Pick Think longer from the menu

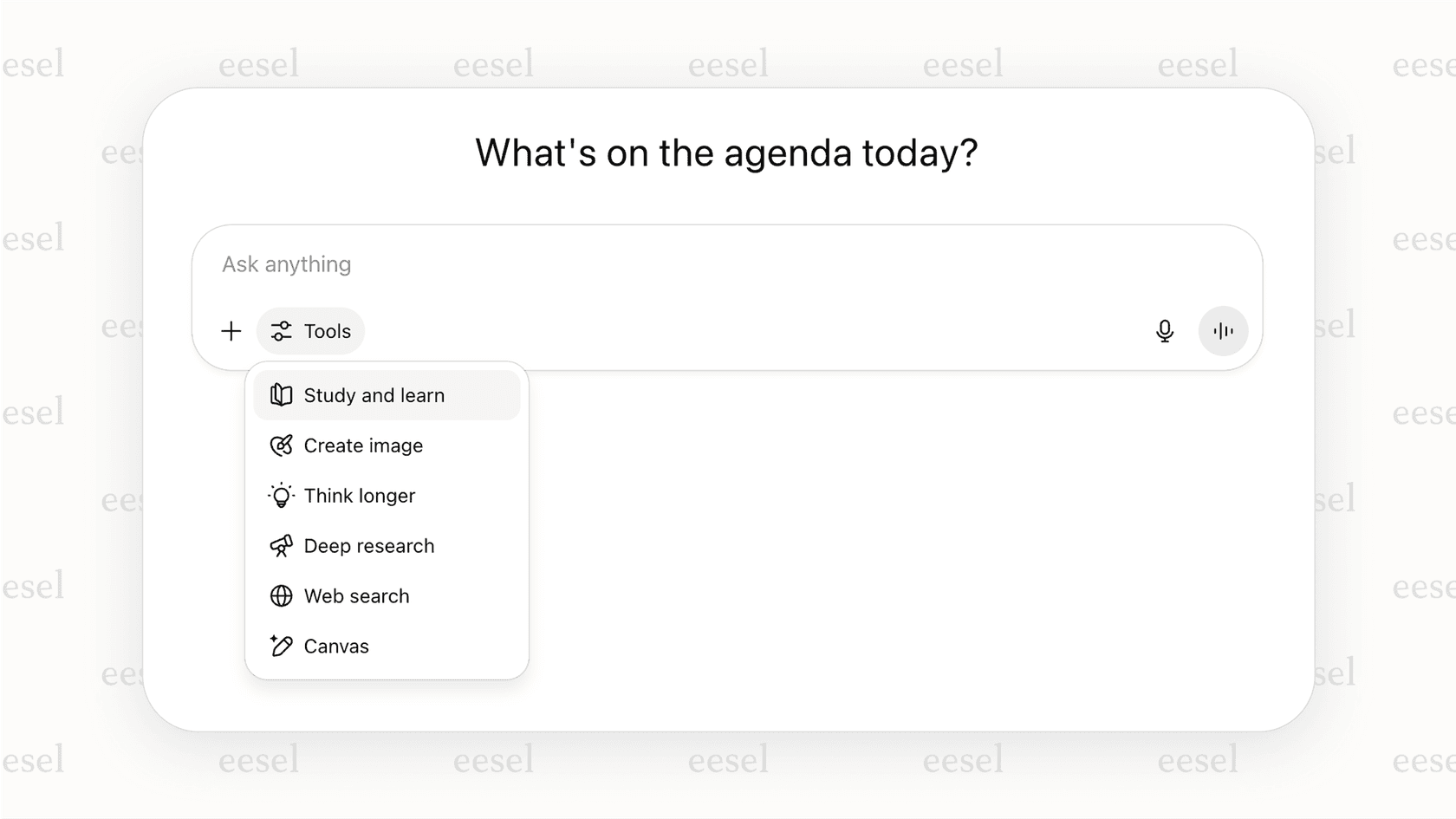(359, 495)
